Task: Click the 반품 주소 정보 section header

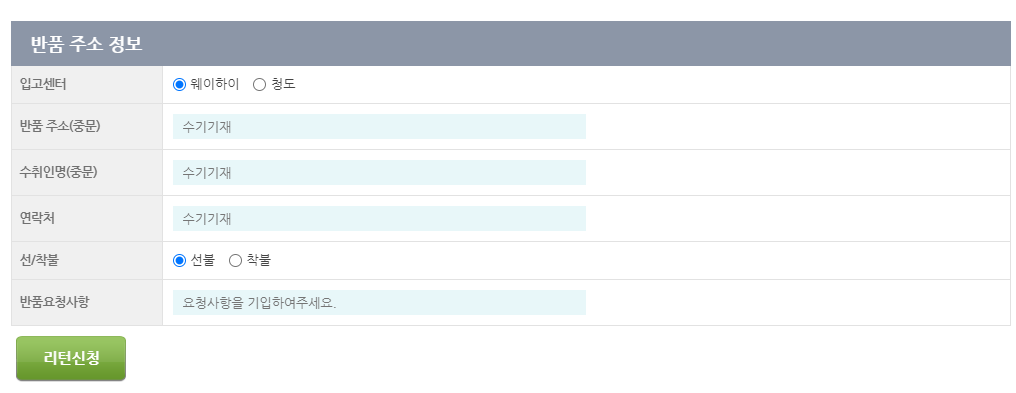Action: click(x=511, y=44)
